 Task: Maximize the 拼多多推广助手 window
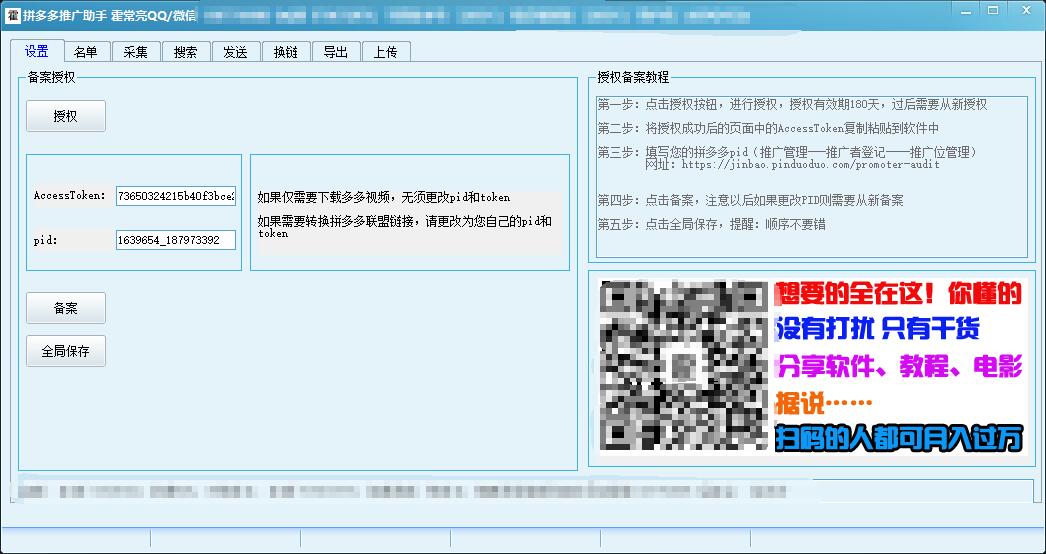click(x=993, y=11)
